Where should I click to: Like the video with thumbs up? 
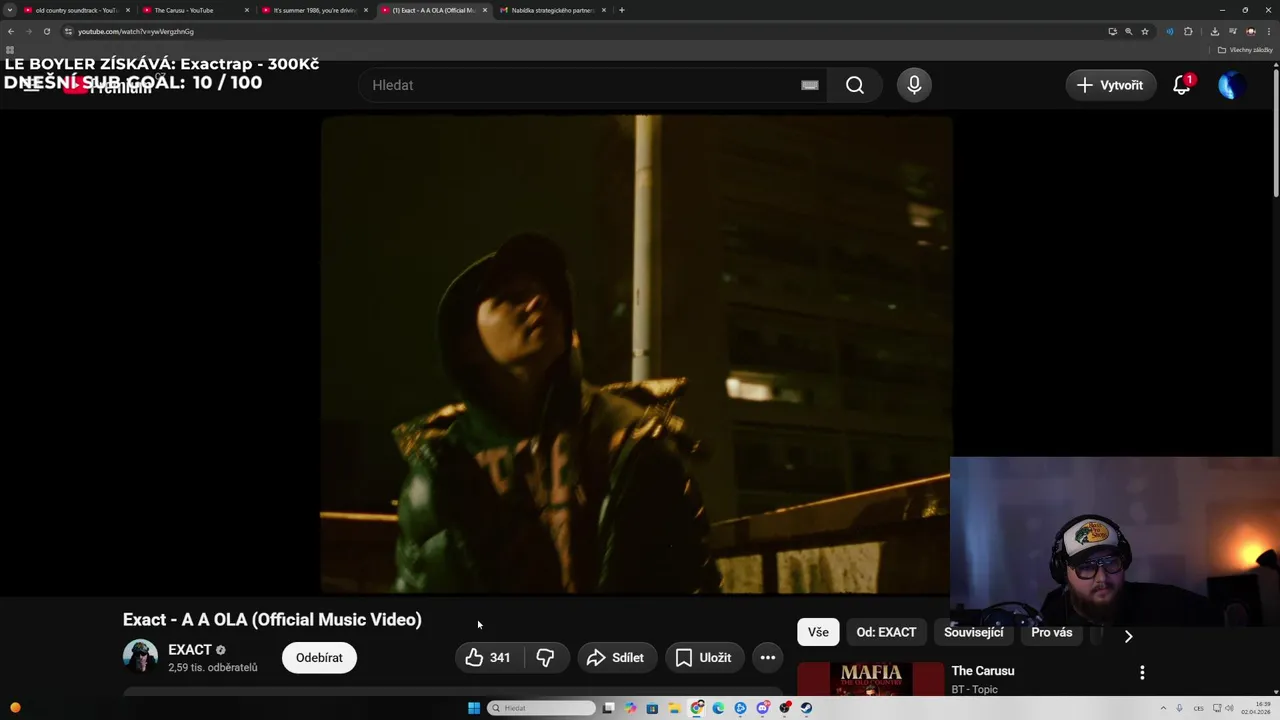(488, 657)
